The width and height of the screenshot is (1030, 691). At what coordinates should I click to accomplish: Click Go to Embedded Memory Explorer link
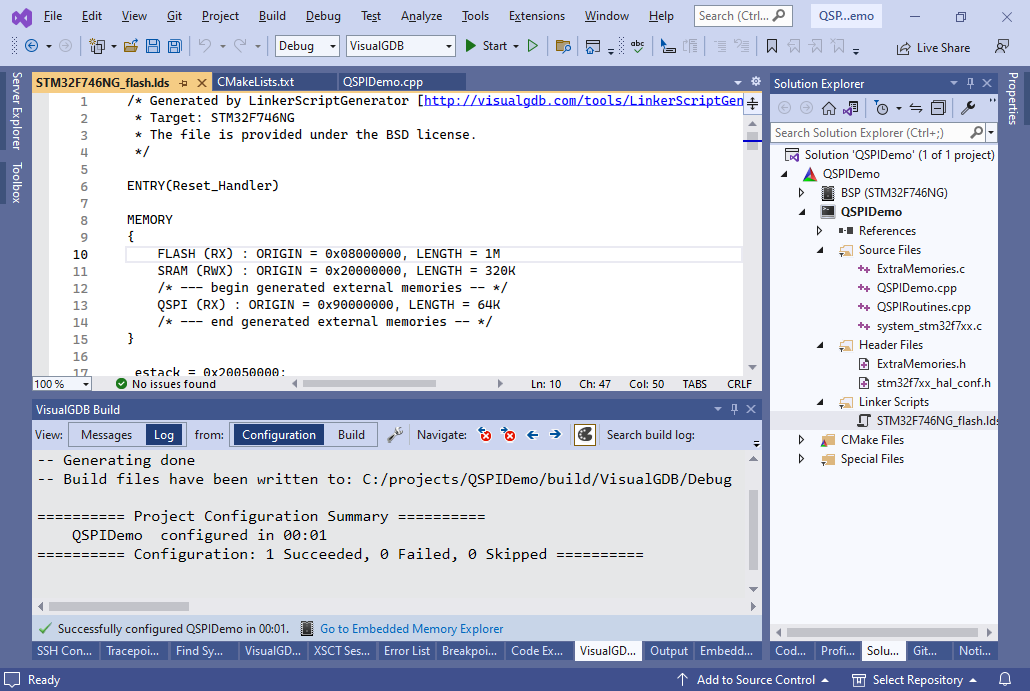[411, 629]
